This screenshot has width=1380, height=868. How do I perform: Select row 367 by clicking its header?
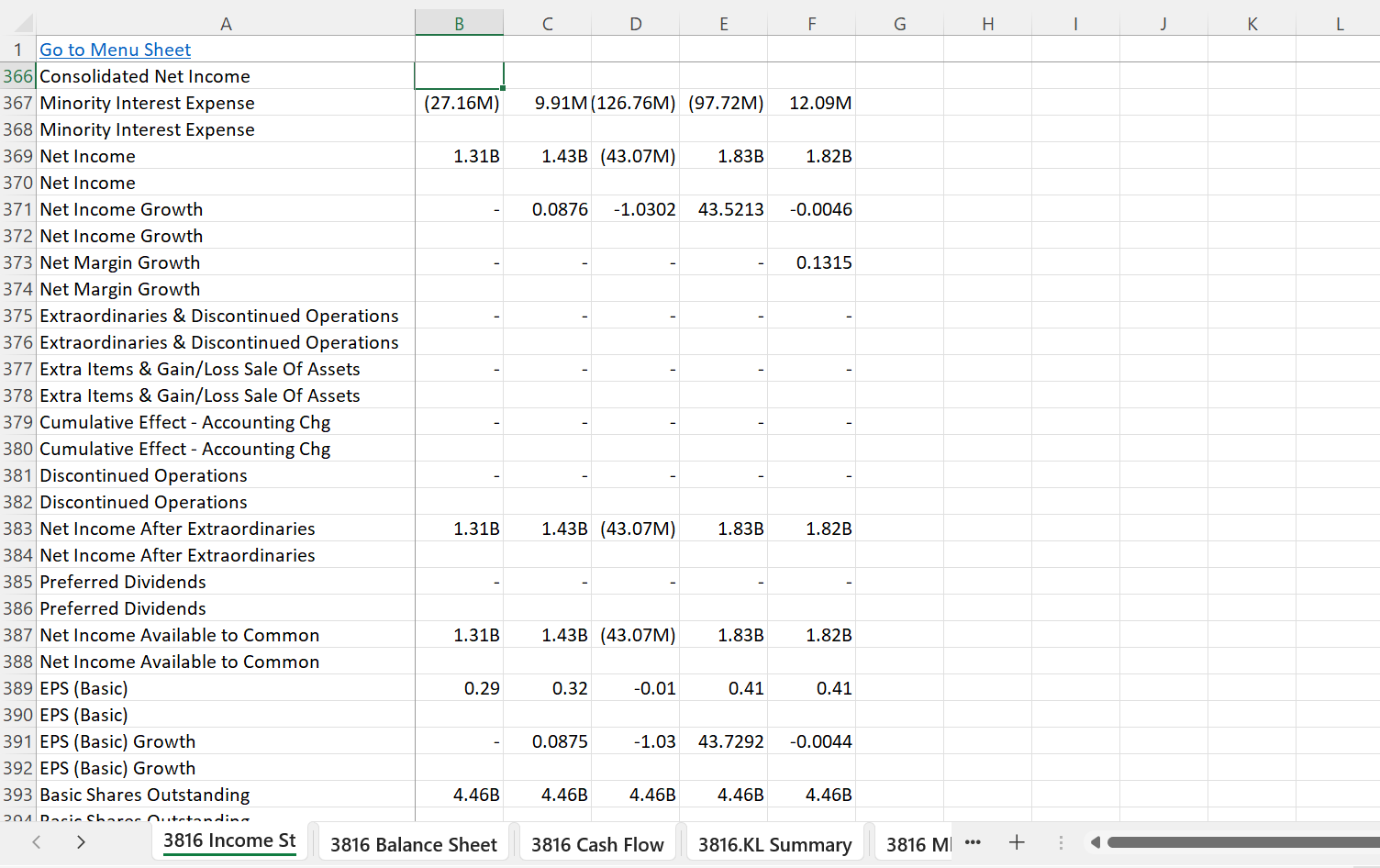pyautogui.click(x=17, y=103)
